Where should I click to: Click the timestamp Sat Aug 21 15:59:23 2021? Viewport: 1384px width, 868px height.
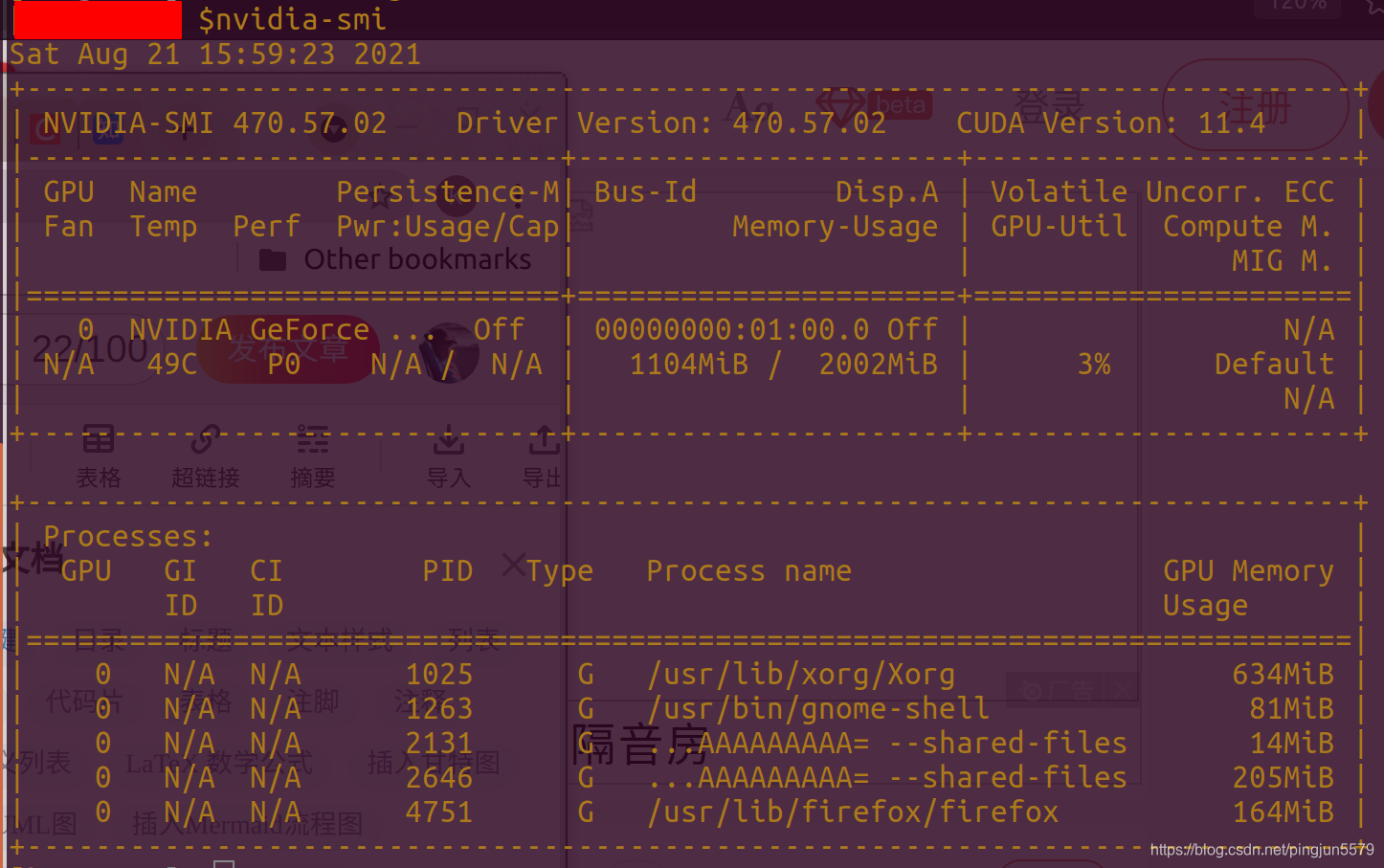click(x=215, y=55)
